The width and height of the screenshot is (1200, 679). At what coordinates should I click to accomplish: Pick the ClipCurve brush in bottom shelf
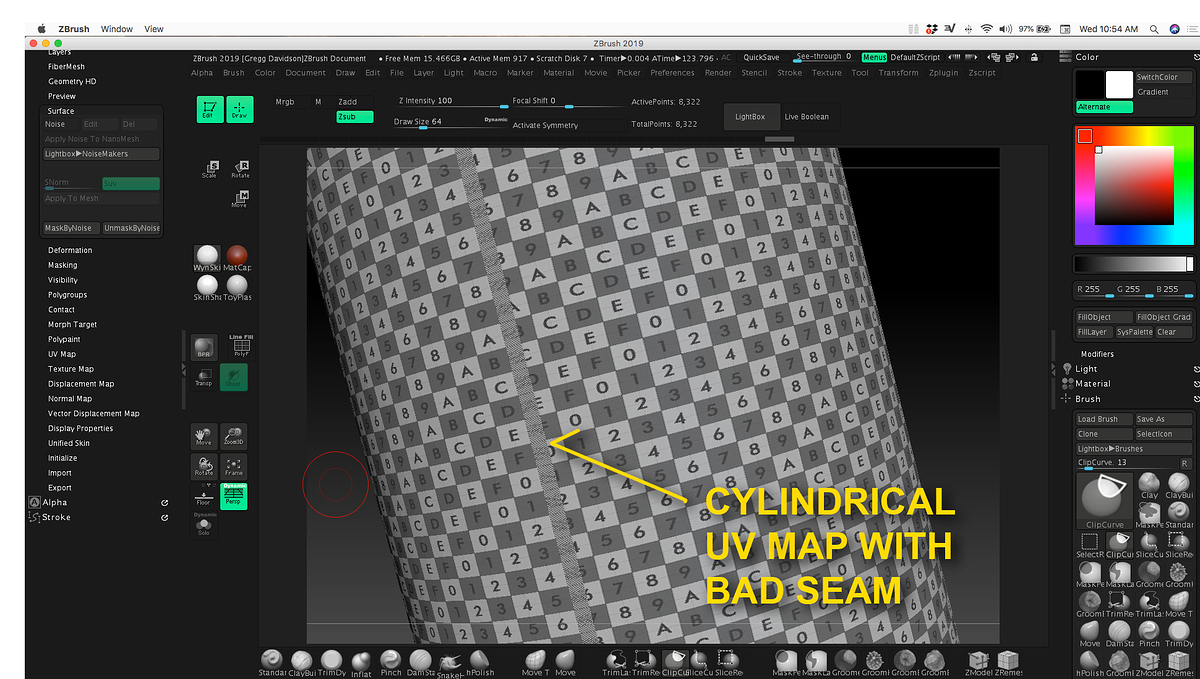(x=674, y=663)
